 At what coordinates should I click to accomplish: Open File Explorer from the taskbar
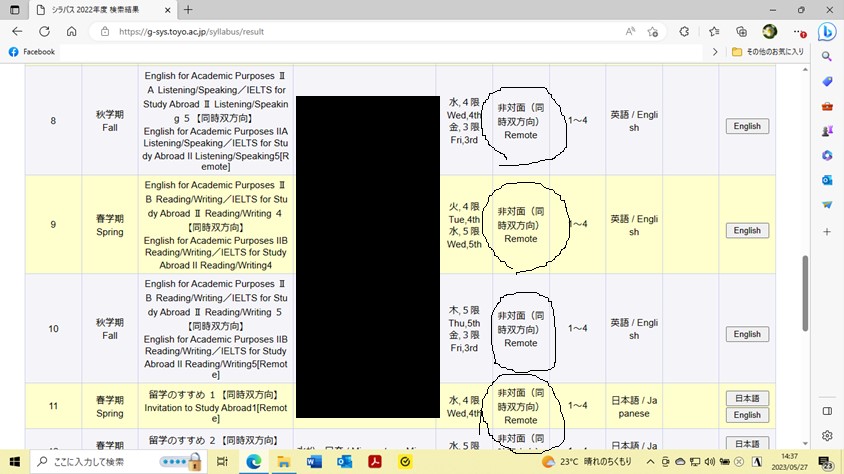coord(284,462)
